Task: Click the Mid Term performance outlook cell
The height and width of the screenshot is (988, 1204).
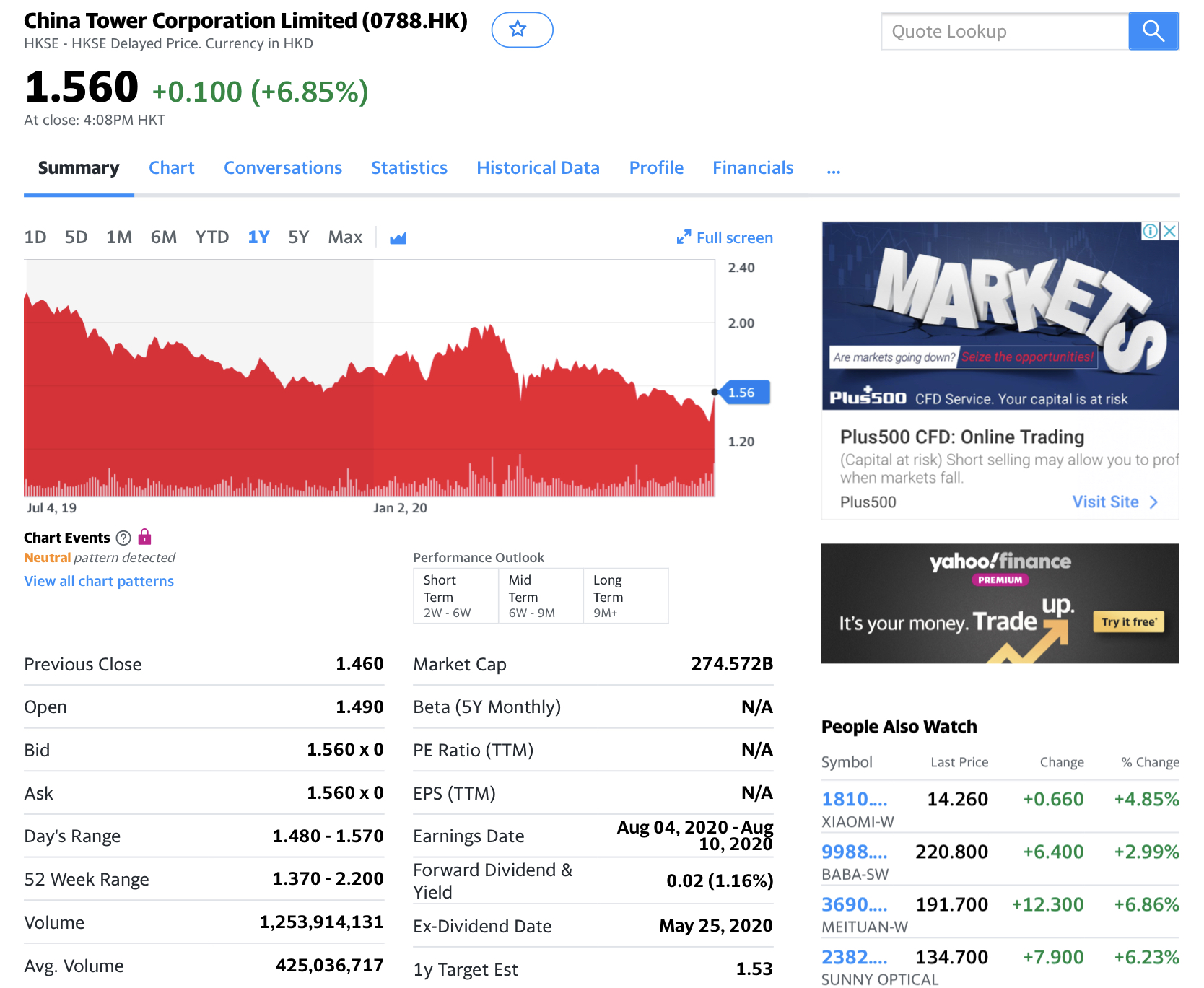Action: click(x=541, y=596)
